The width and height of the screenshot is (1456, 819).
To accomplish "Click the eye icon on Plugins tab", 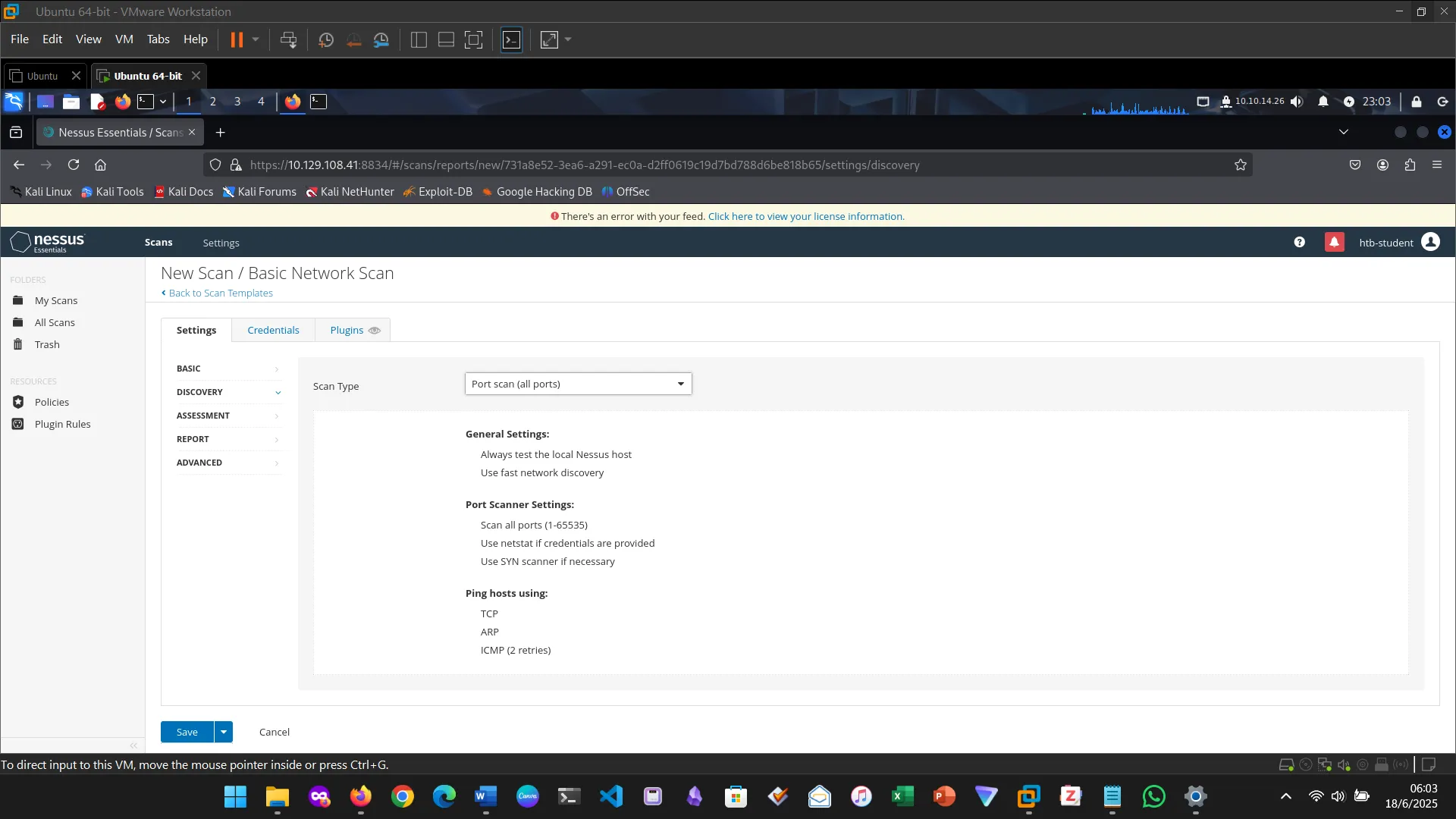I will [x=374, y=331].
